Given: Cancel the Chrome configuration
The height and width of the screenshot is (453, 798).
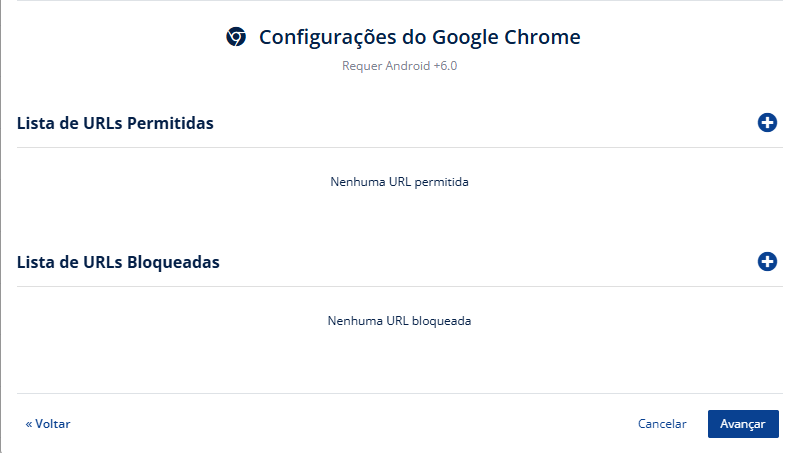Looking at the screenshot, I should [x=662, y=423].
